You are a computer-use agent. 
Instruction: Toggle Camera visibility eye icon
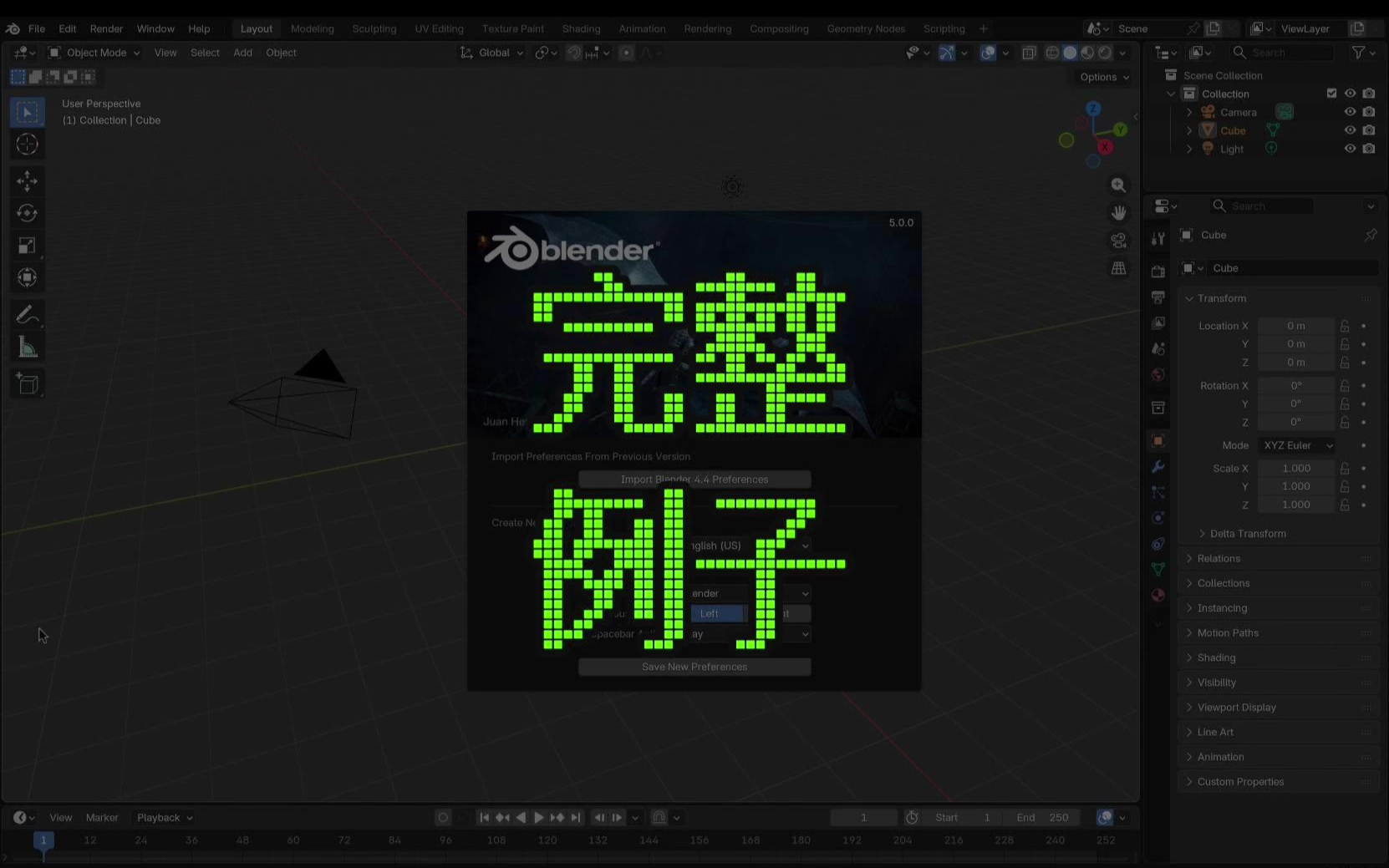click(x=1350, y=112)
